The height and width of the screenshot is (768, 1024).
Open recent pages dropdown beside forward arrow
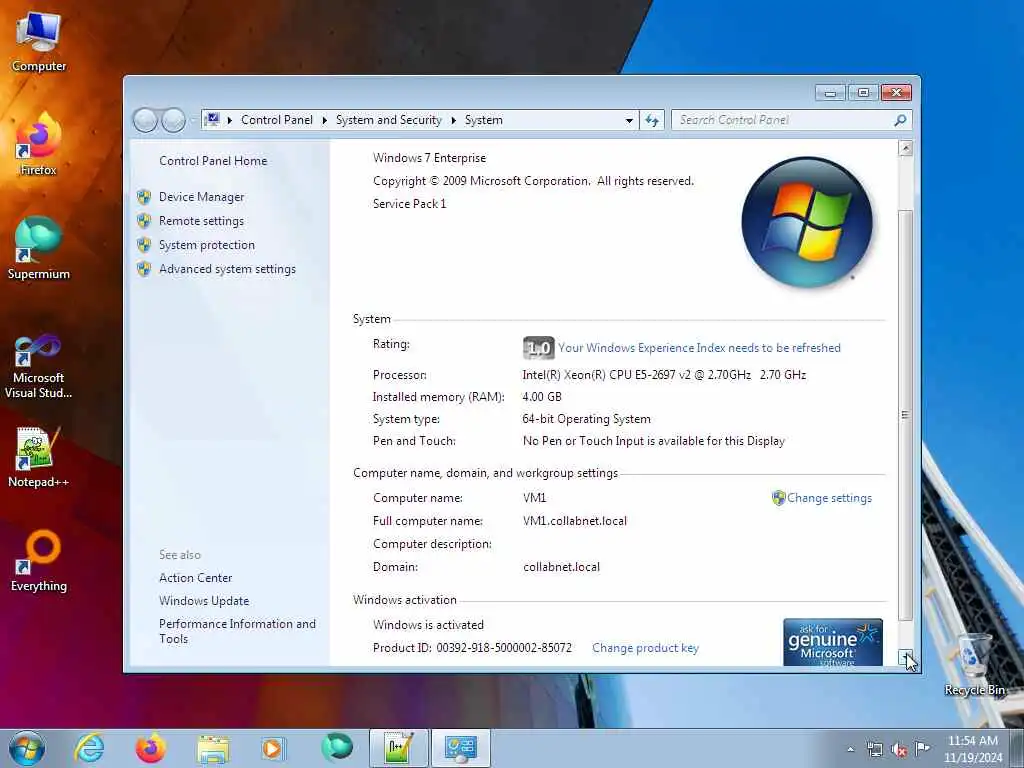point(193,120)
